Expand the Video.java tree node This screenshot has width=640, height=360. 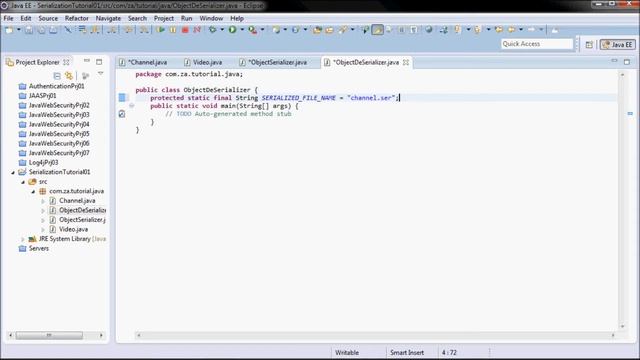coord(43,230)
